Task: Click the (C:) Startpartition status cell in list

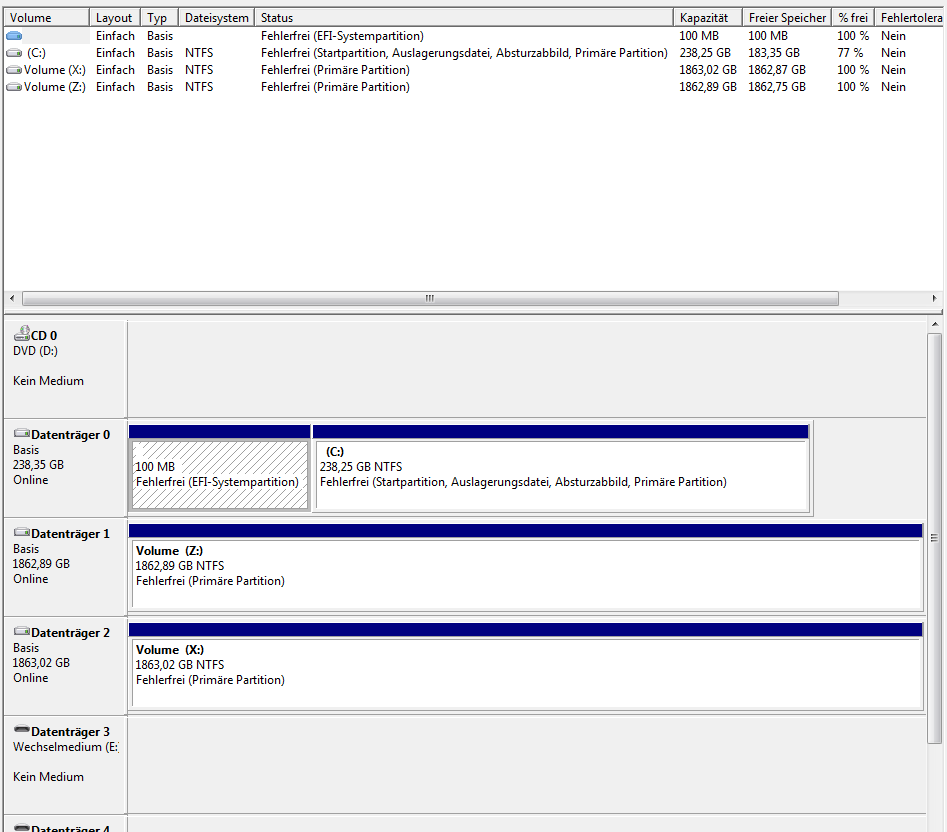Action: pyautogui.click(x=464, y=53)
